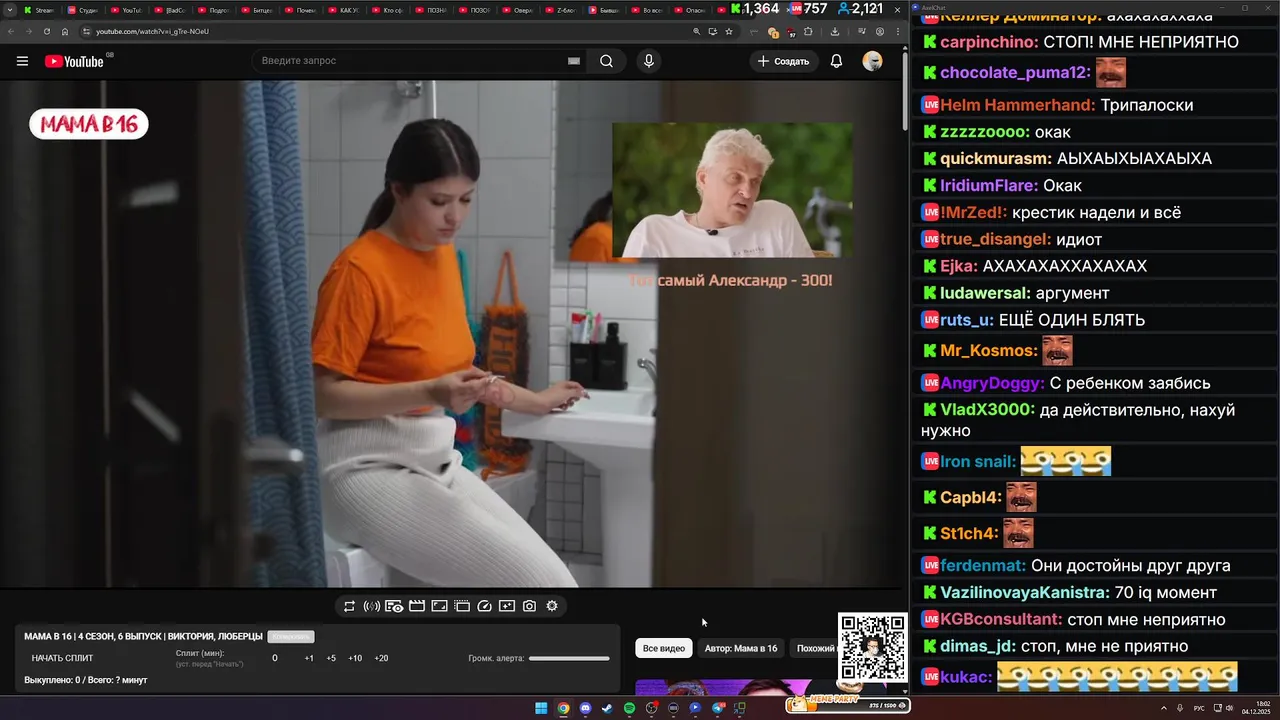
Task: Switch to the Z-блог browser tab
Action: click(561, 9)
